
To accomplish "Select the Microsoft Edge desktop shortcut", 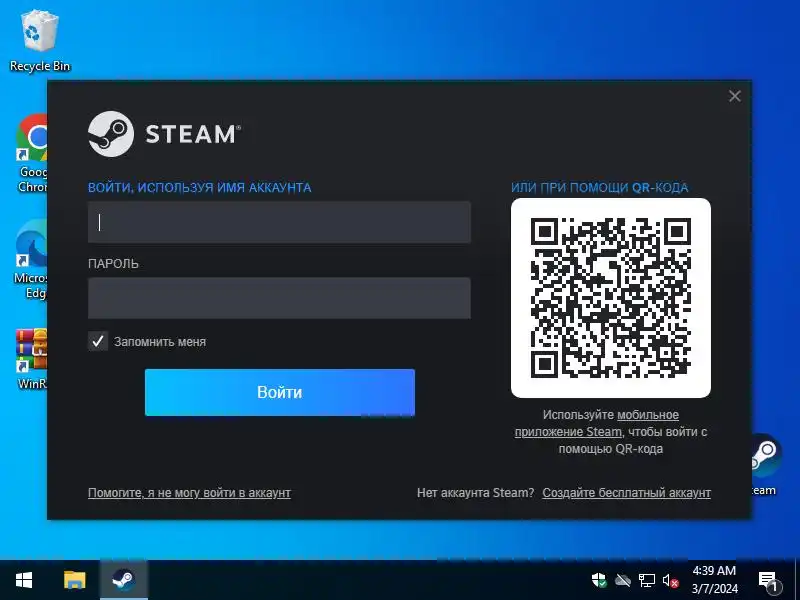I will coord(31,259).
